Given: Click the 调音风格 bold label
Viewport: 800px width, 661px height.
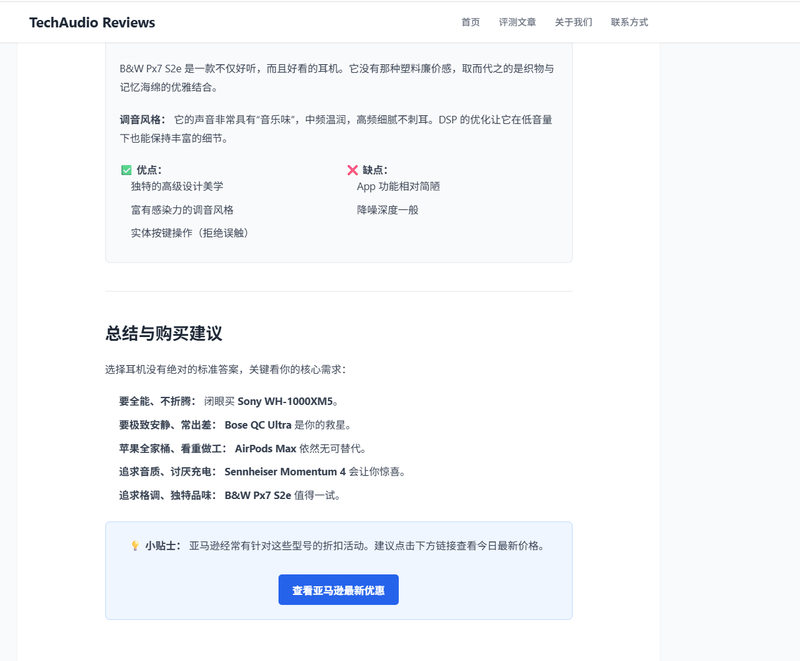Looking at the screenshot, I should 142,120.
